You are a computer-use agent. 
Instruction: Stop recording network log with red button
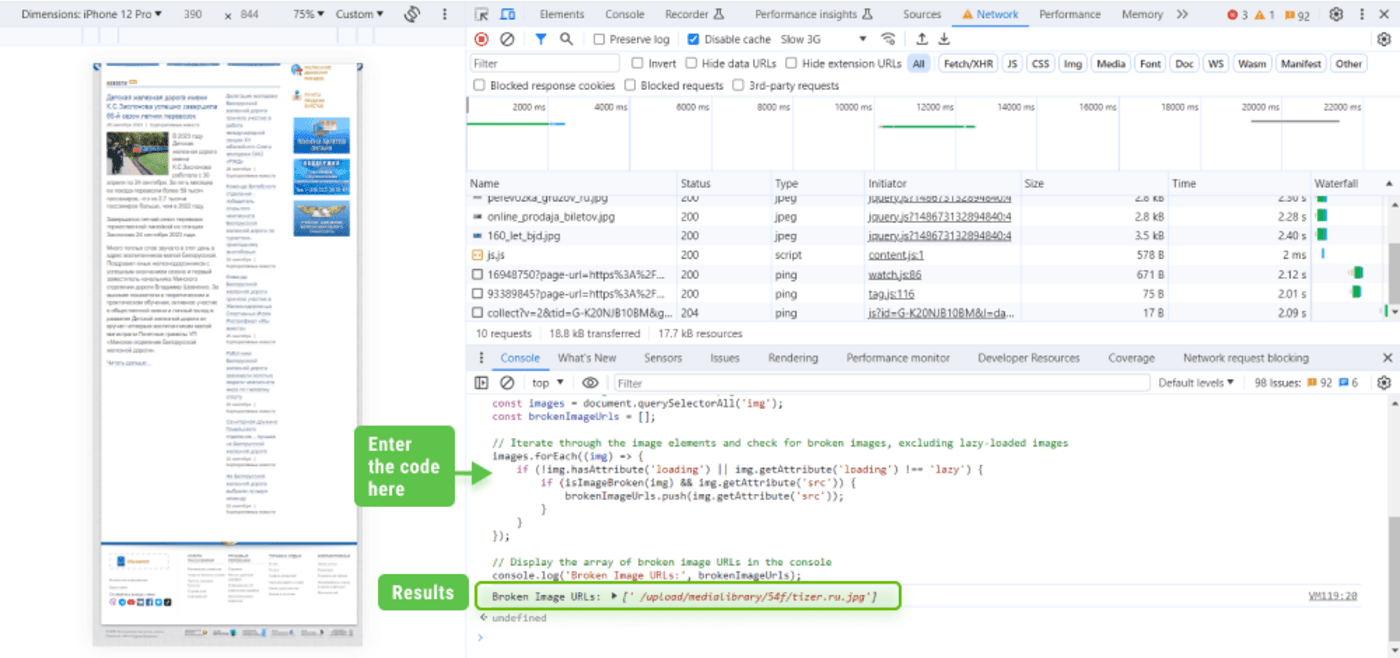pos(481,39)
